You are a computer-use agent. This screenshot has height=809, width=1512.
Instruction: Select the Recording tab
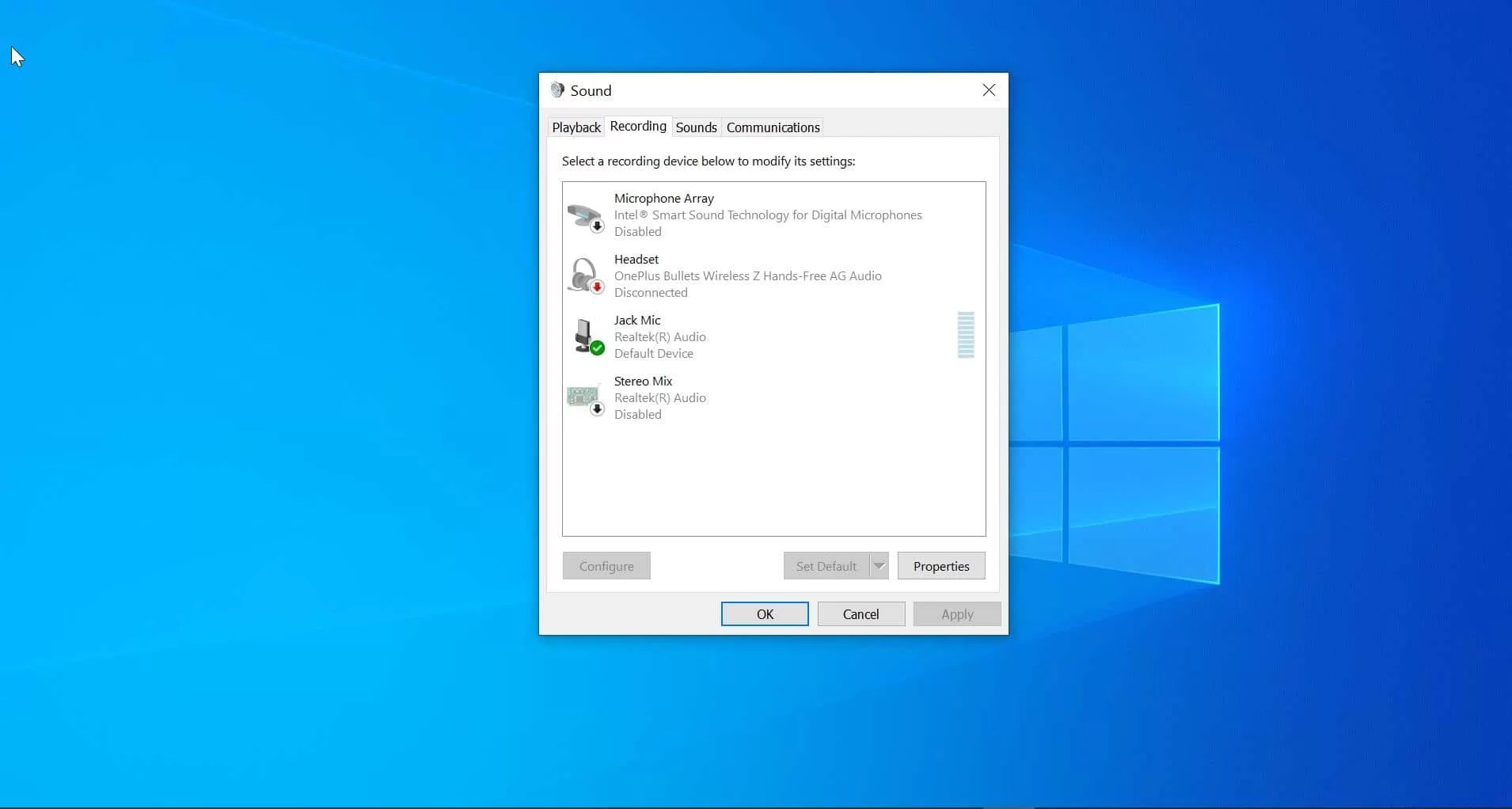point(637,126)
